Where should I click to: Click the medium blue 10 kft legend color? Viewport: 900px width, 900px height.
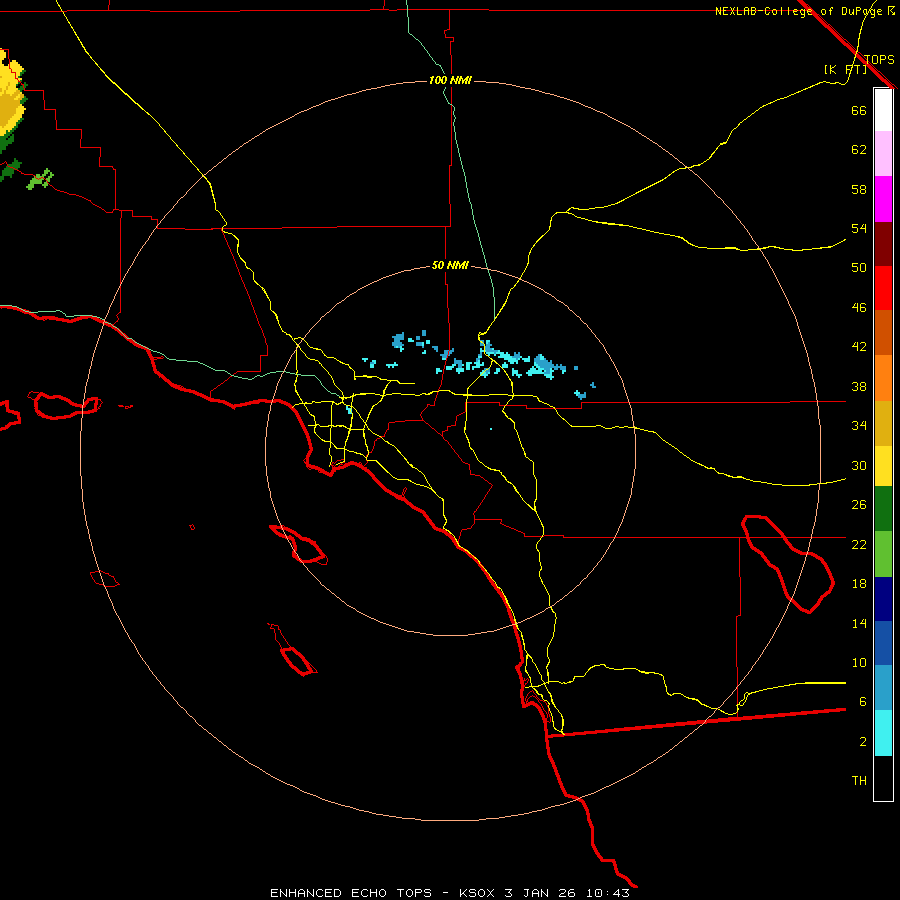tap(883, 643)
